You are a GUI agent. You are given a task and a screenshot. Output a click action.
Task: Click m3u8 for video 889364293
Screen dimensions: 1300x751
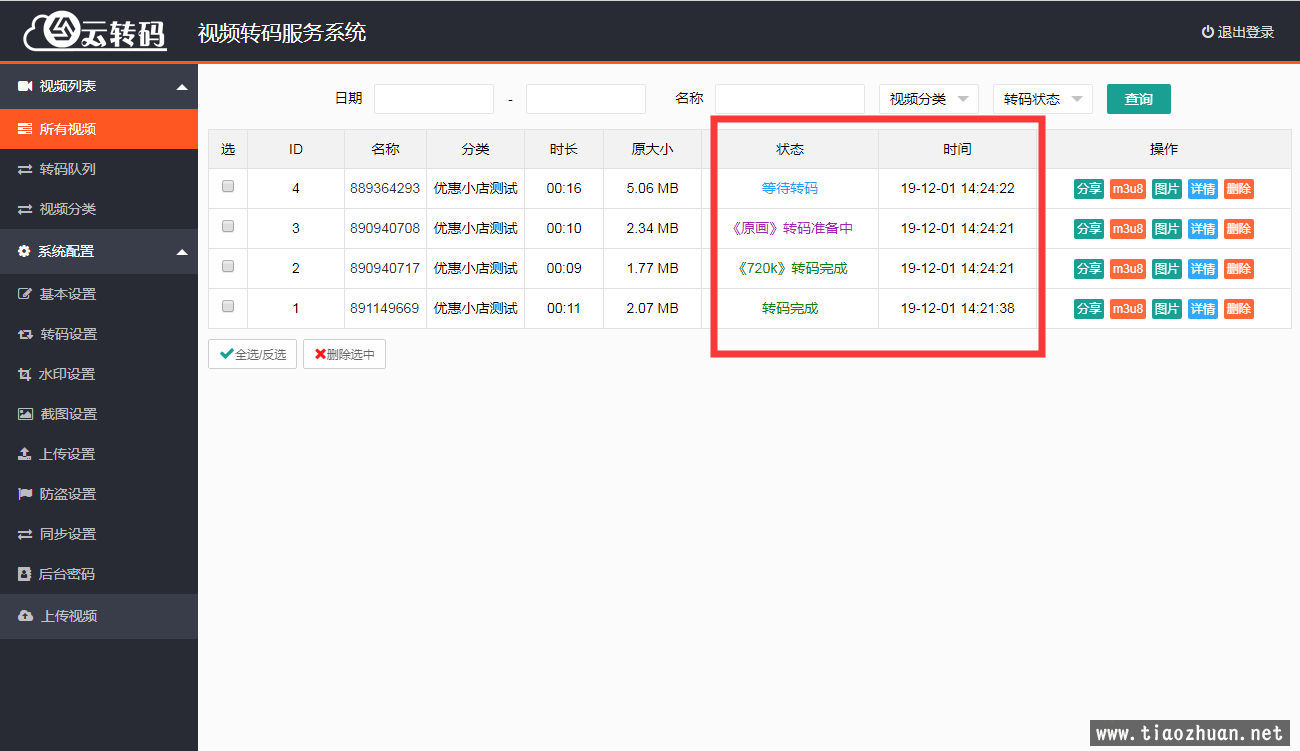tap(1128, 188)
